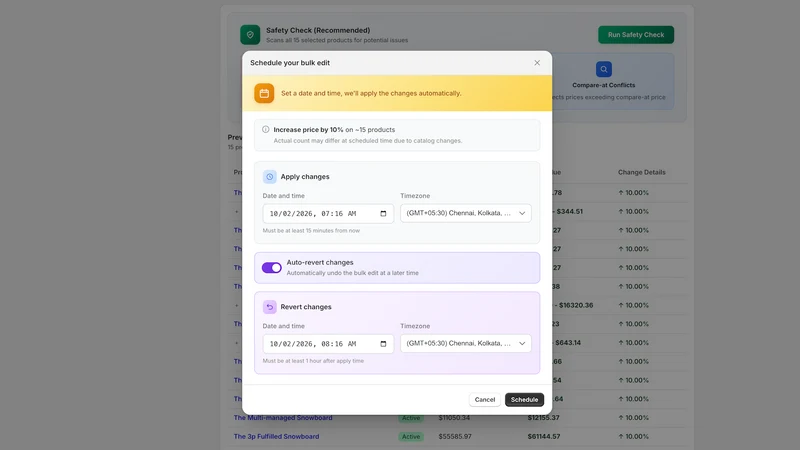Click 'Must be at least 1 hour' hint
800x450 pixels.
(x=313, y=361)
